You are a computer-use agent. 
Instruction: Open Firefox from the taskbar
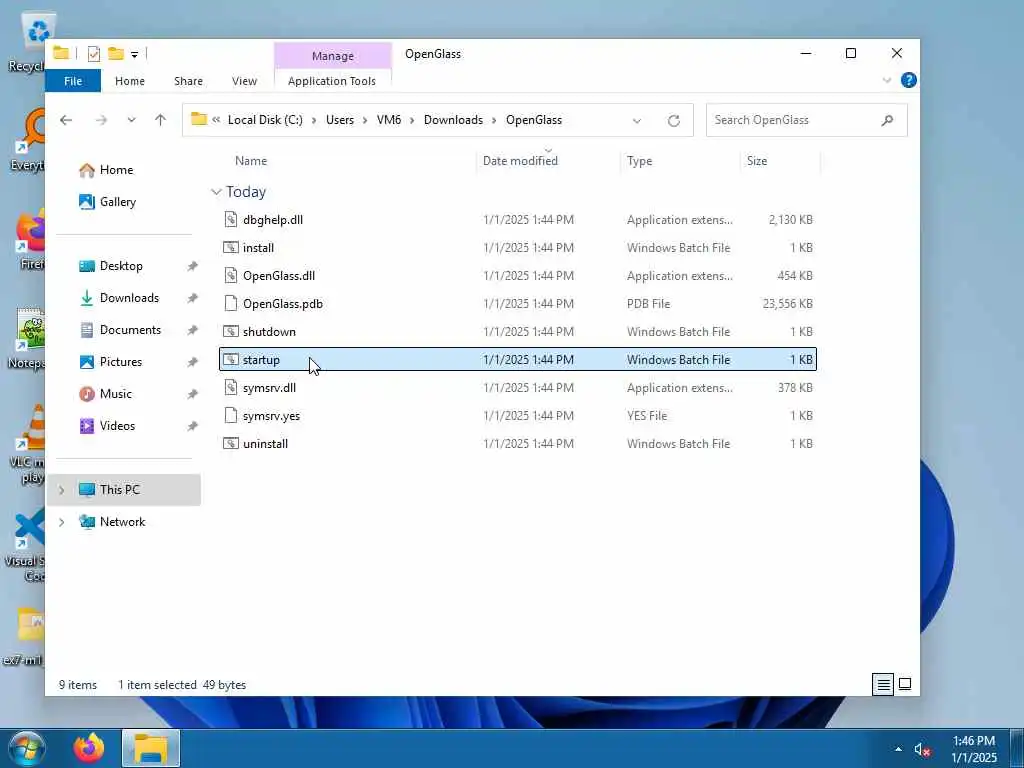(x=89, y=748)
